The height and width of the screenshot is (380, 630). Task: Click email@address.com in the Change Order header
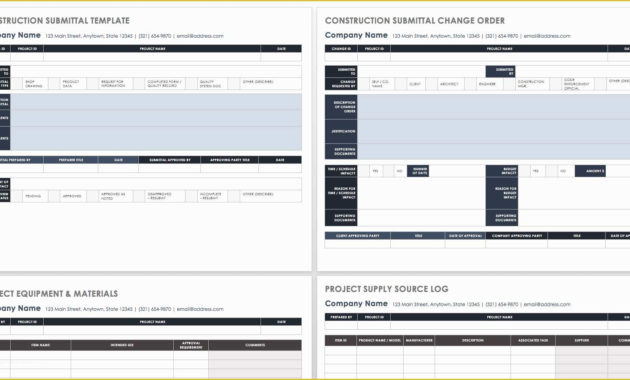pyautogui.click(x=547, y=36)
